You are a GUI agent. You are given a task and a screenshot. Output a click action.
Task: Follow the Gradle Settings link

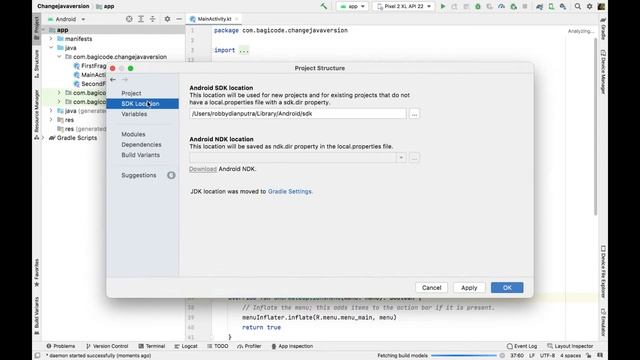point(290,191)
